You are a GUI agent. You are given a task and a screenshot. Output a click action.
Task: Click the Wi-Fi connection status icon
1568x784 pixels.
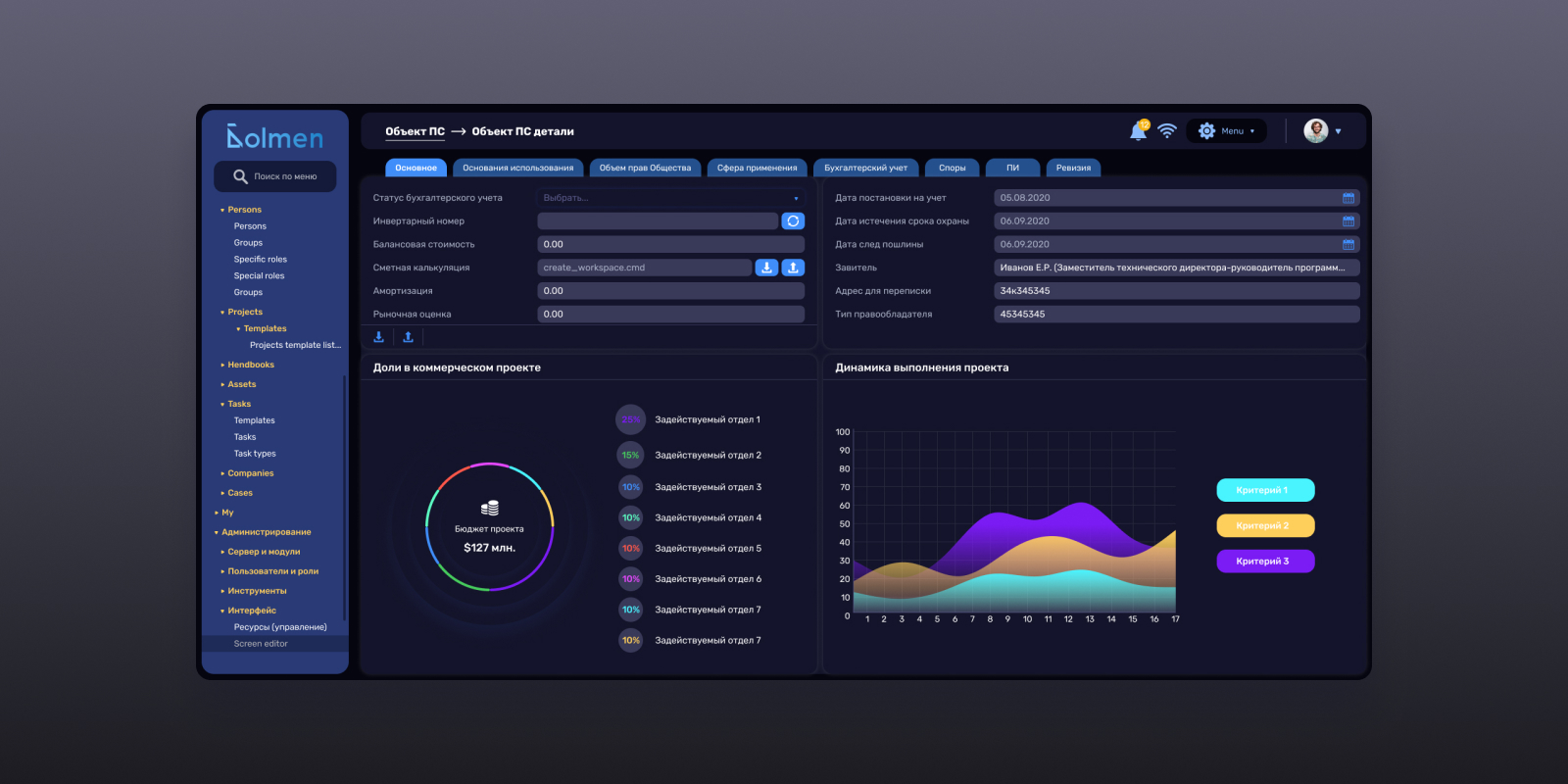tap(1166, 130)
